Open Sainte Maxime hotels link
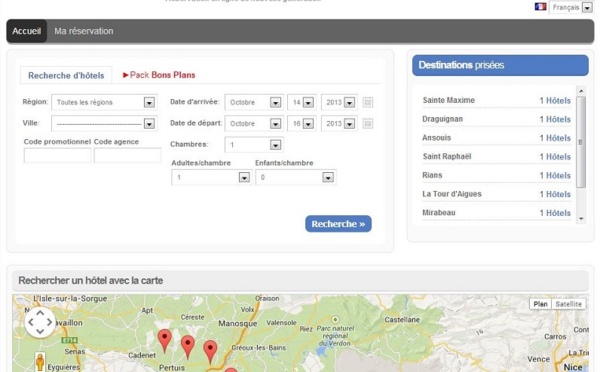 (x=555, y=101)
